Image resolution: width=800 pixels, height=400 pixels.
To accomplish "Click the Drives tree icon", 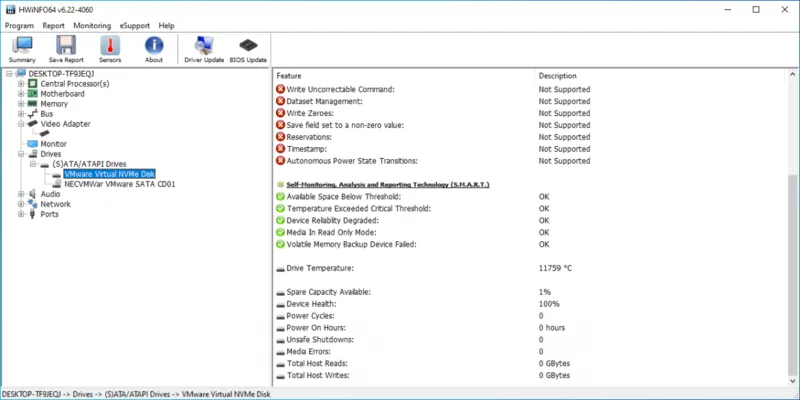I will click(33, 154).
